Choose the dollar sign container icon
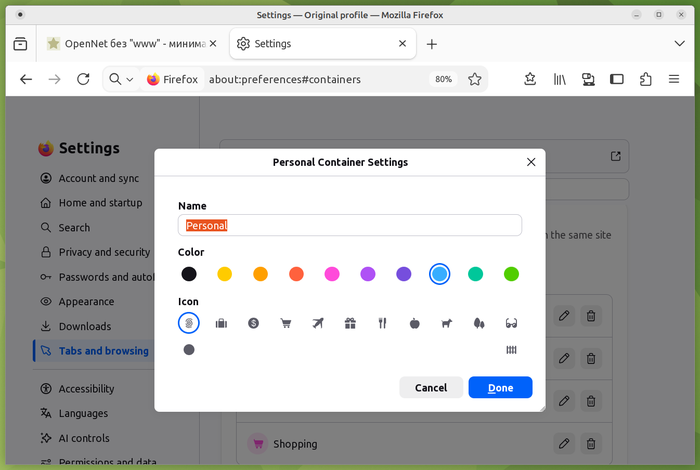The height and width of the screenshot is (470, 700). (253, 323)
